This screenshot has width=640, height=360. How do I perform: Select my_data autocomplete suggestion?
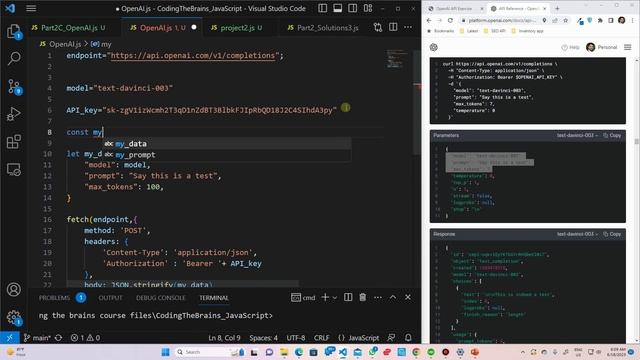pos(227,144)
